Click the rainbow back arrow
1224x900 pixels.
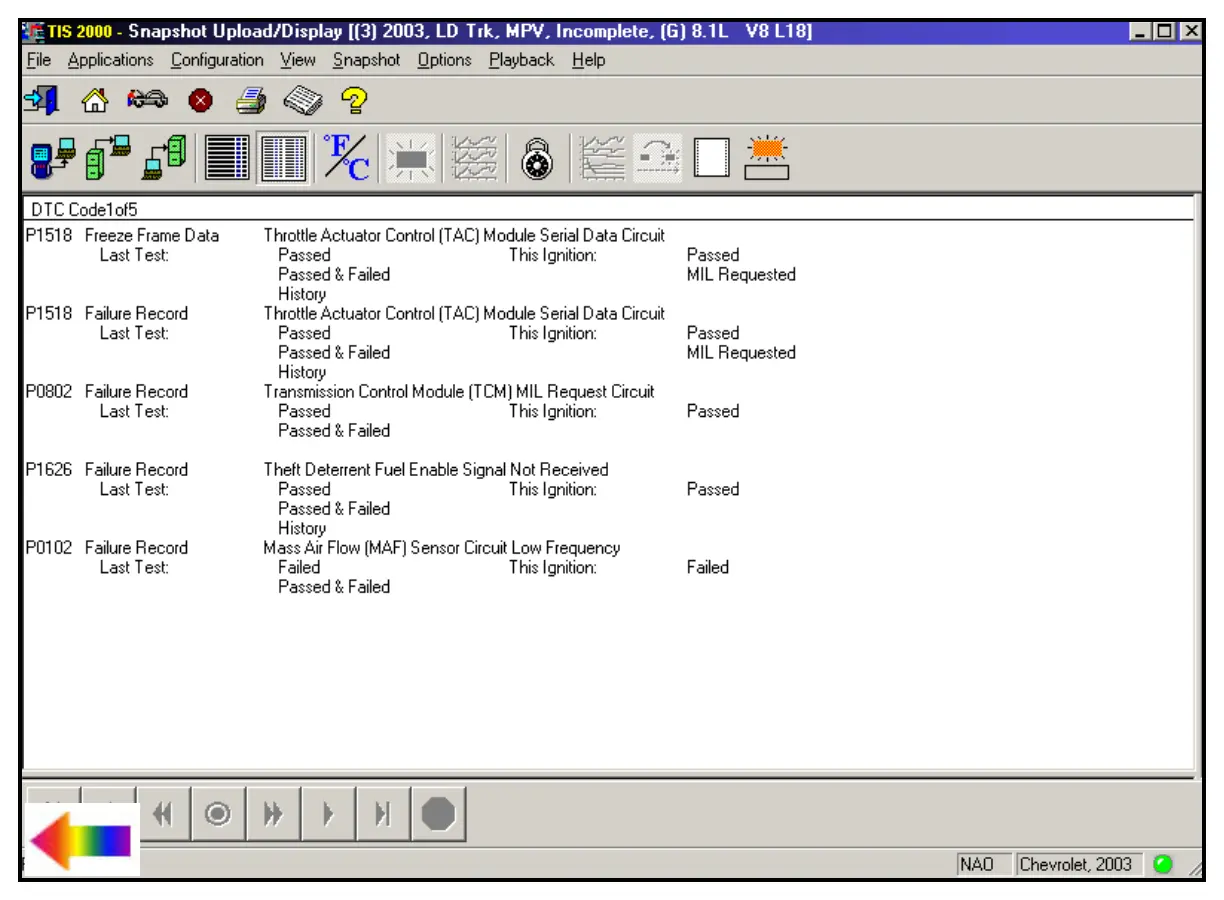point(81,840)
